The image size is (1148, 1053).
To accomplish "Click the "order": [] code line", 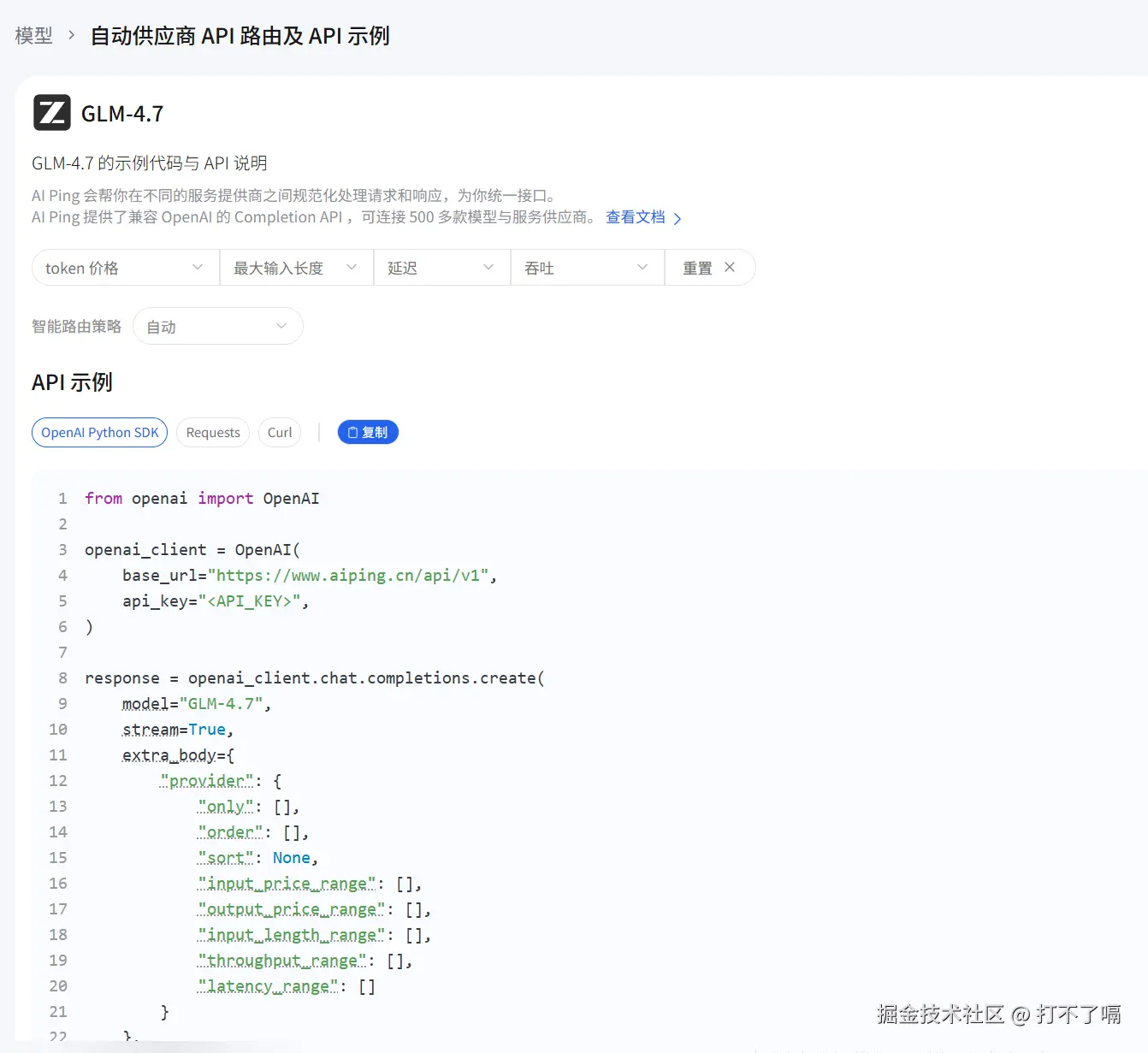I will pos(253,831).
